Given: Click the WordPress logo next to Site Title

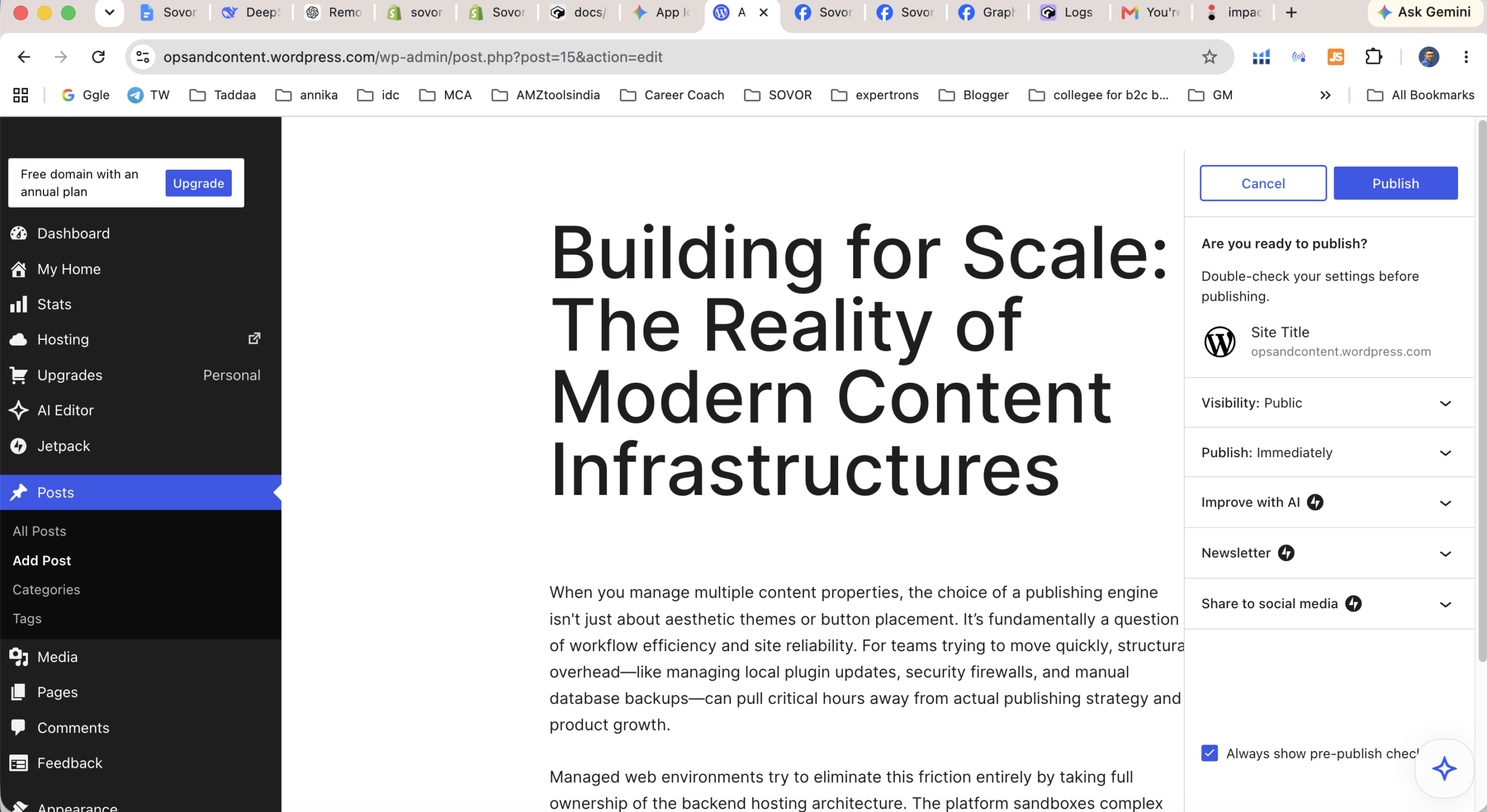Looking at the screenshot, I should pos(1220,342).
